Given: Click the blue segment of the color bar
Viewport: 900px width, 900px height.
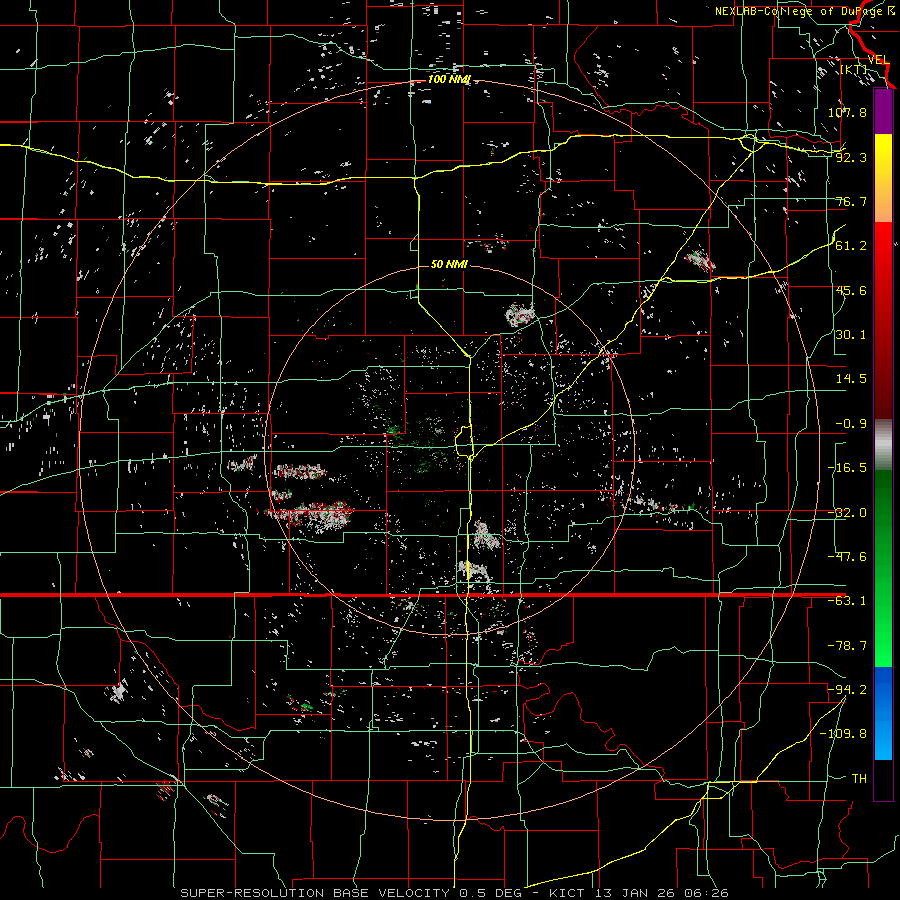Looking at the screenshot, I should [883, 713].
